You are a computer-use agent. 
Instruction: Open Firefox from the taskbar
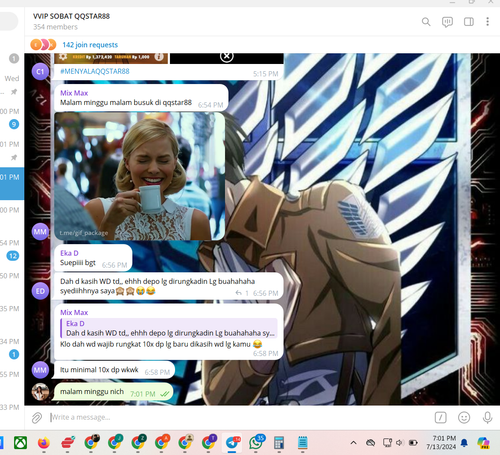click(x=44, y=443)
